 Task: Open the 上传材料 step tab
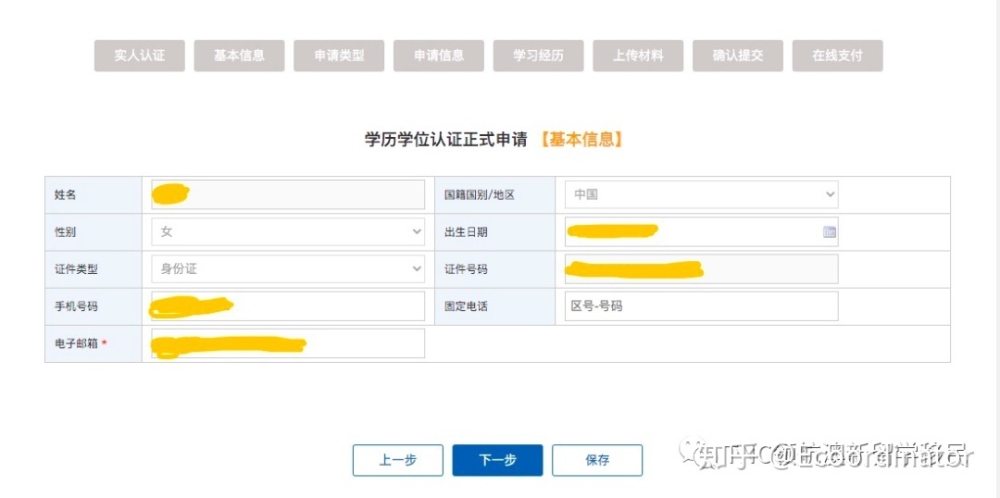click(x=638, y=55)
